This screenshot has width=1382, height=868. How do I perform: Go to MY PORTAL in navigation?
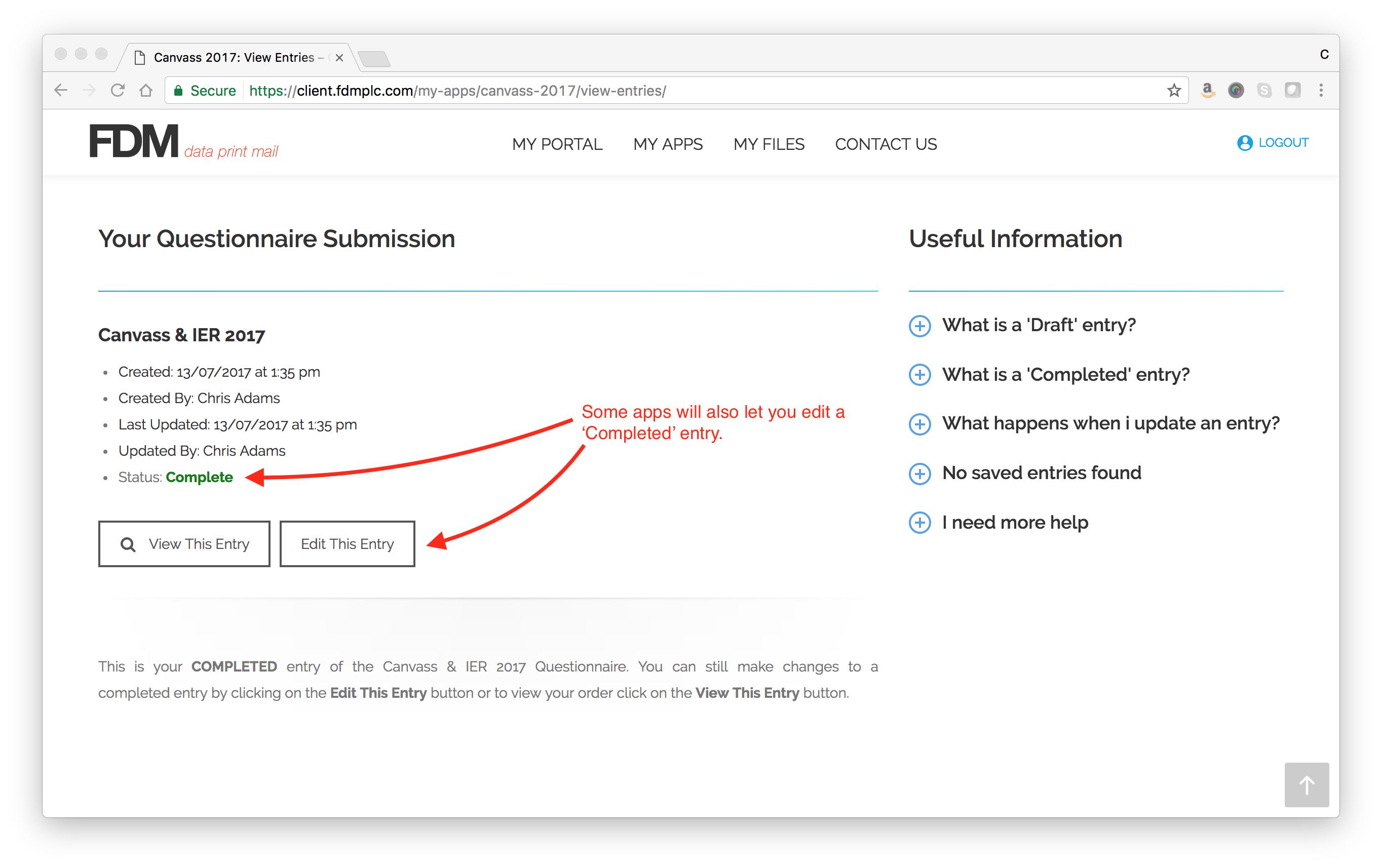(557, 144)
